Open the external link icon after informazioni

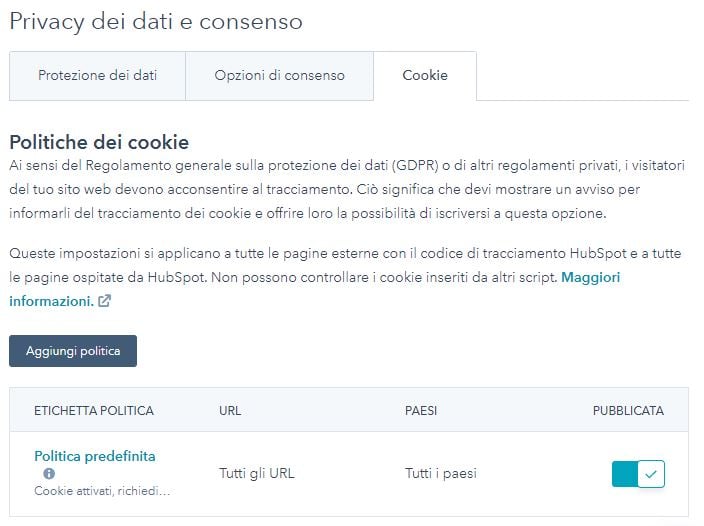(x=104, y=301)
